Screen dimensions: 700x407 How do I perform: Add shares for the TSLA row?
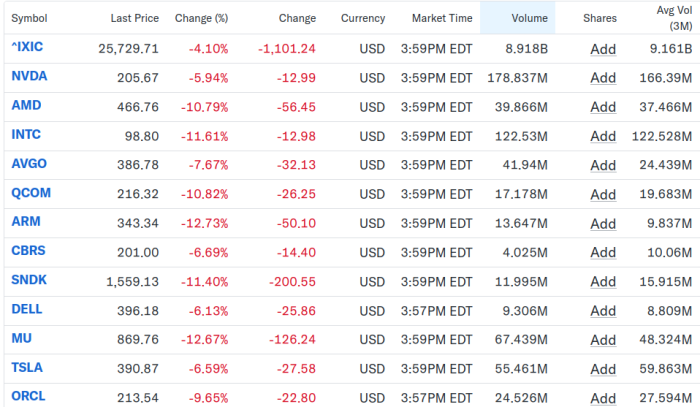603,369
